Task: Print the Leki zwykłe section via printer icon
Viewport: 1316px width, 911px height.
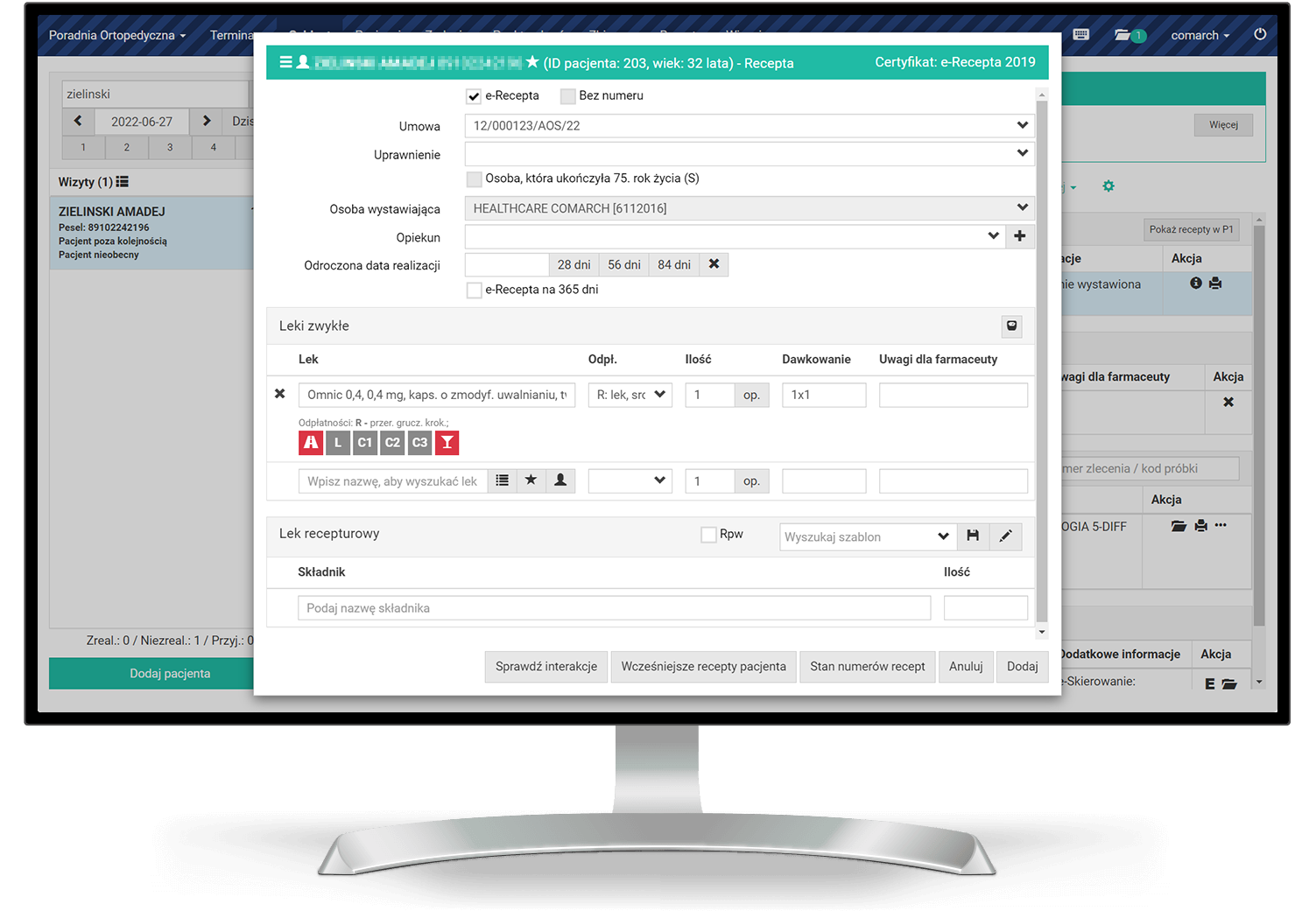Action: [1011, 326]
